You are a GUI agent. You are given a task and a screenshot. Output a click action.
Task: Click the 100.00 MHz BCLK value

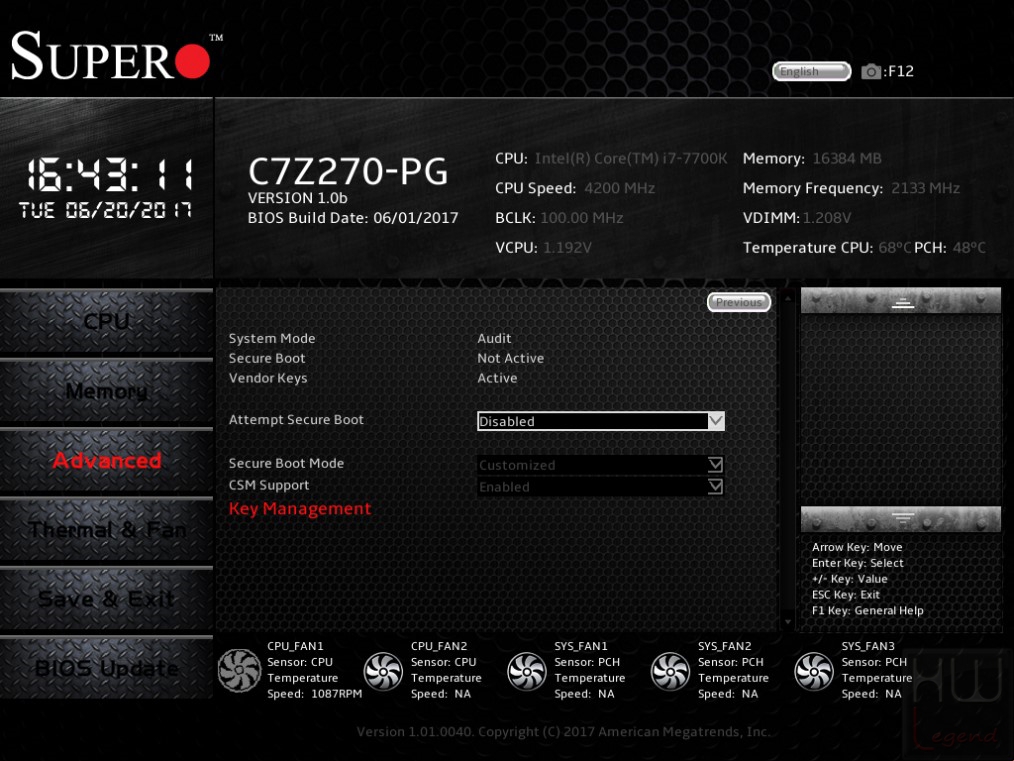tap(581, 218)
